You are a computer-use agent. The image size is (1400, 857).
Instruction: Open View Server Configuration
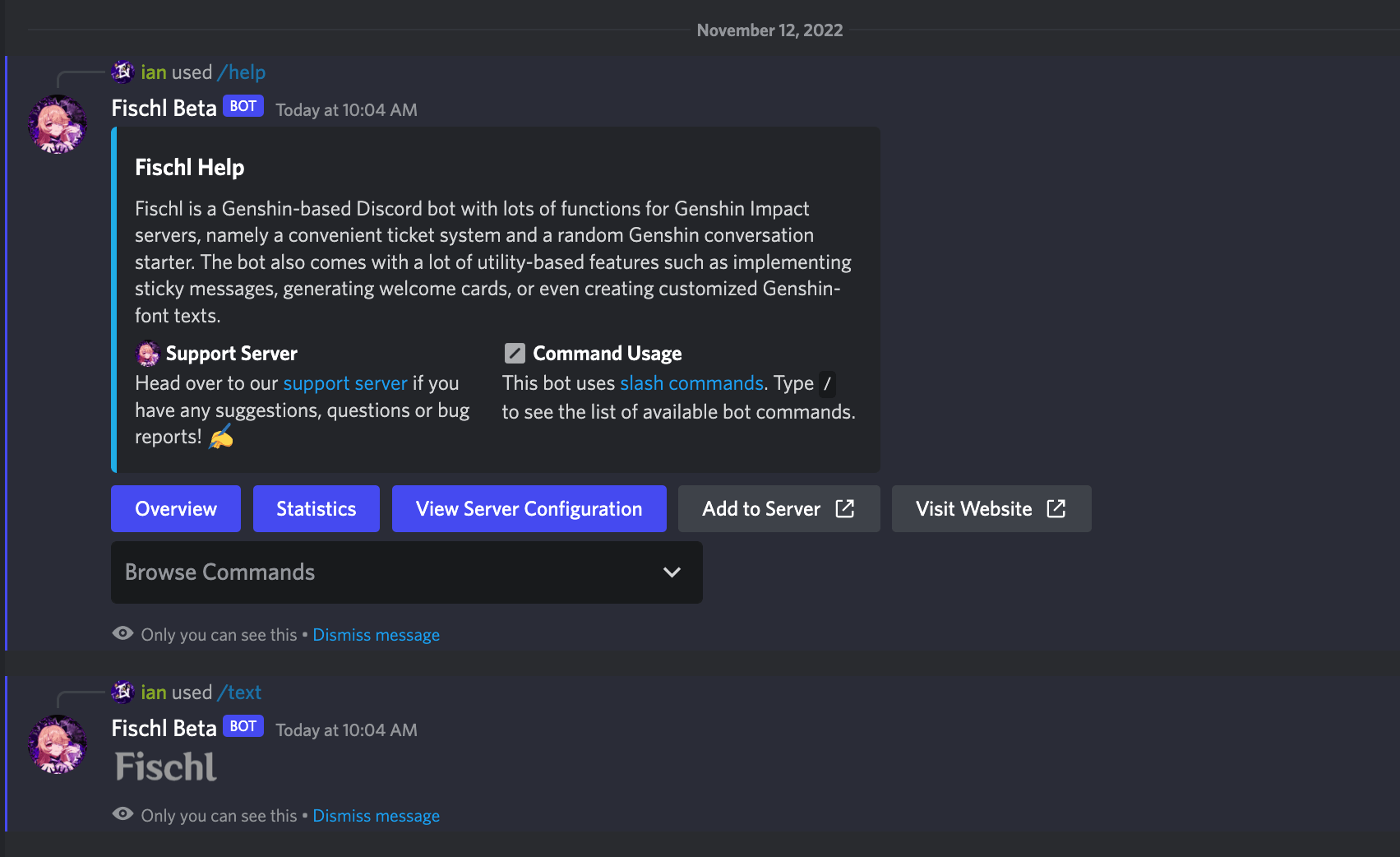(529, 509)
